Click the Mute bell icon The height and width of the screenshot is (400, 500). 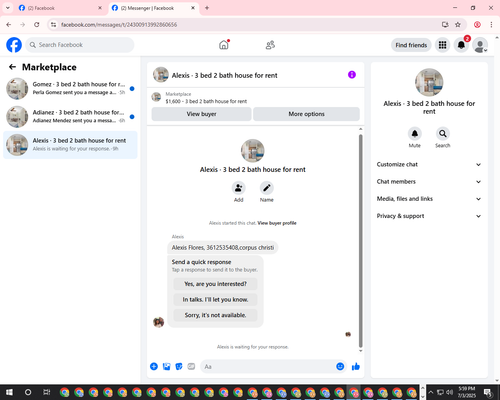(415, 134)
